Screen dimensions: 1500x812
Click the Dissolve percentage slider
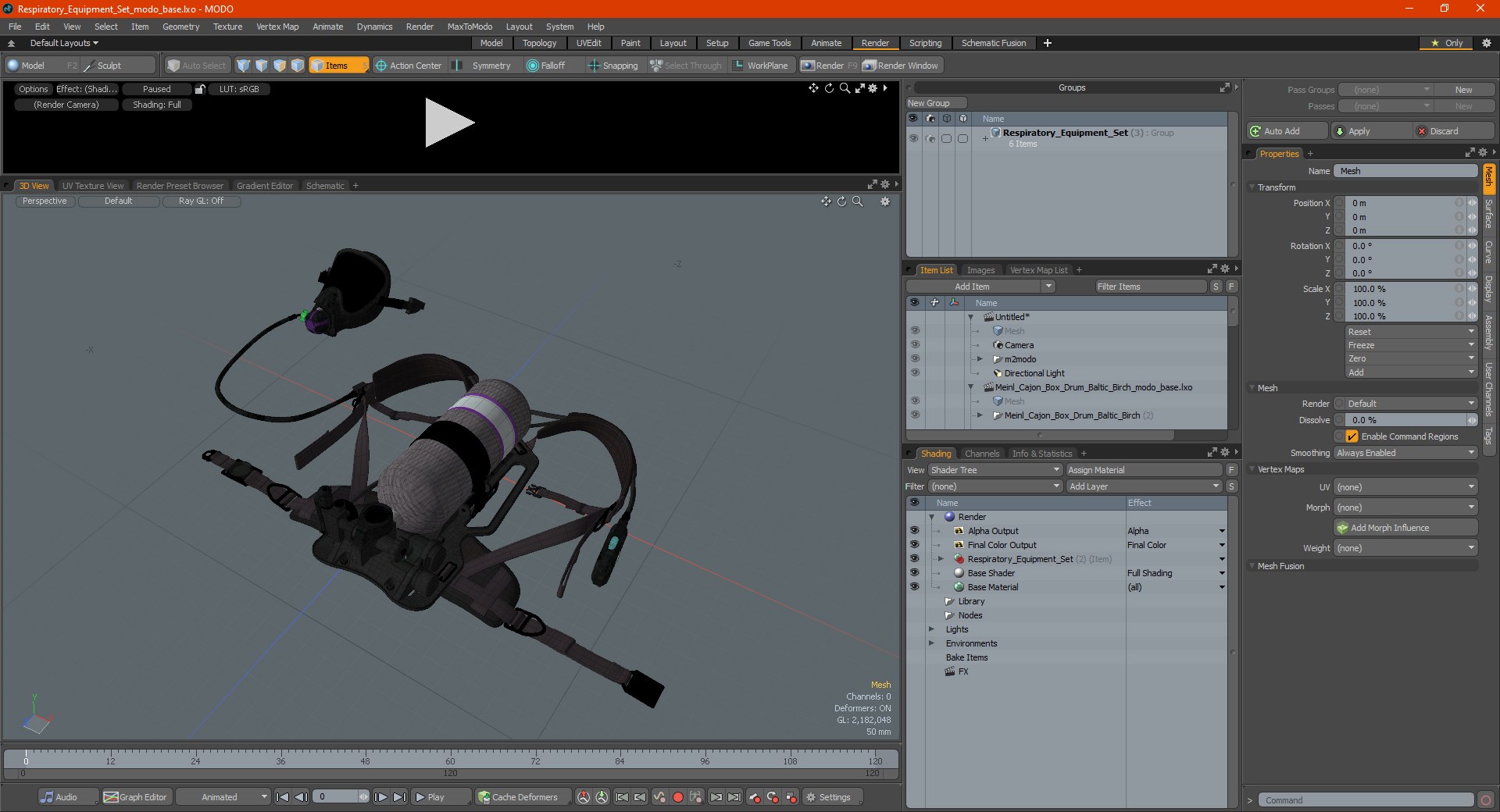(1405, 420)
